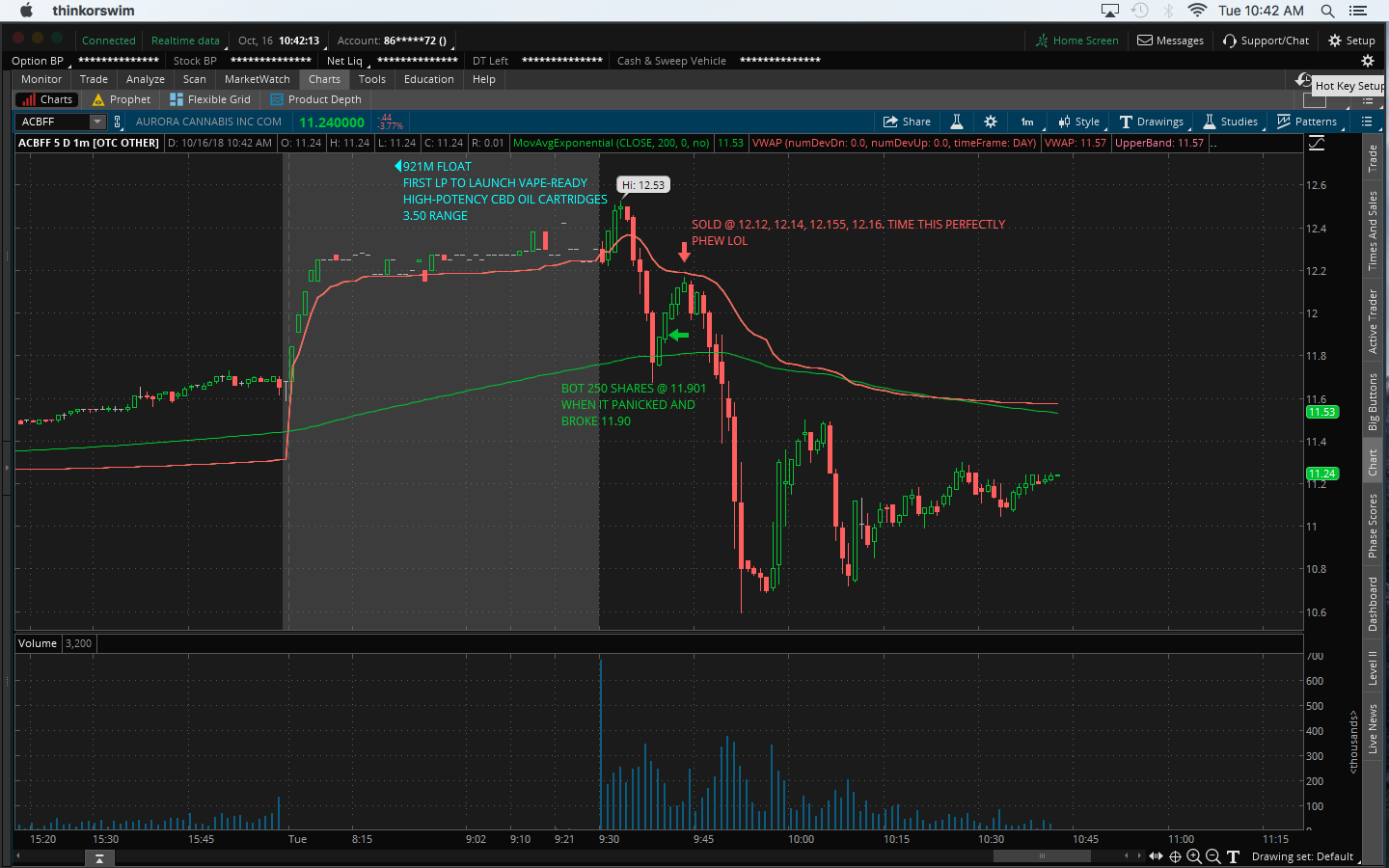The width and height of the screenshot is (1389, 868).
Task: Click the gear icon below Setup
Action: pyautogui.click(x=1367, y=61)
